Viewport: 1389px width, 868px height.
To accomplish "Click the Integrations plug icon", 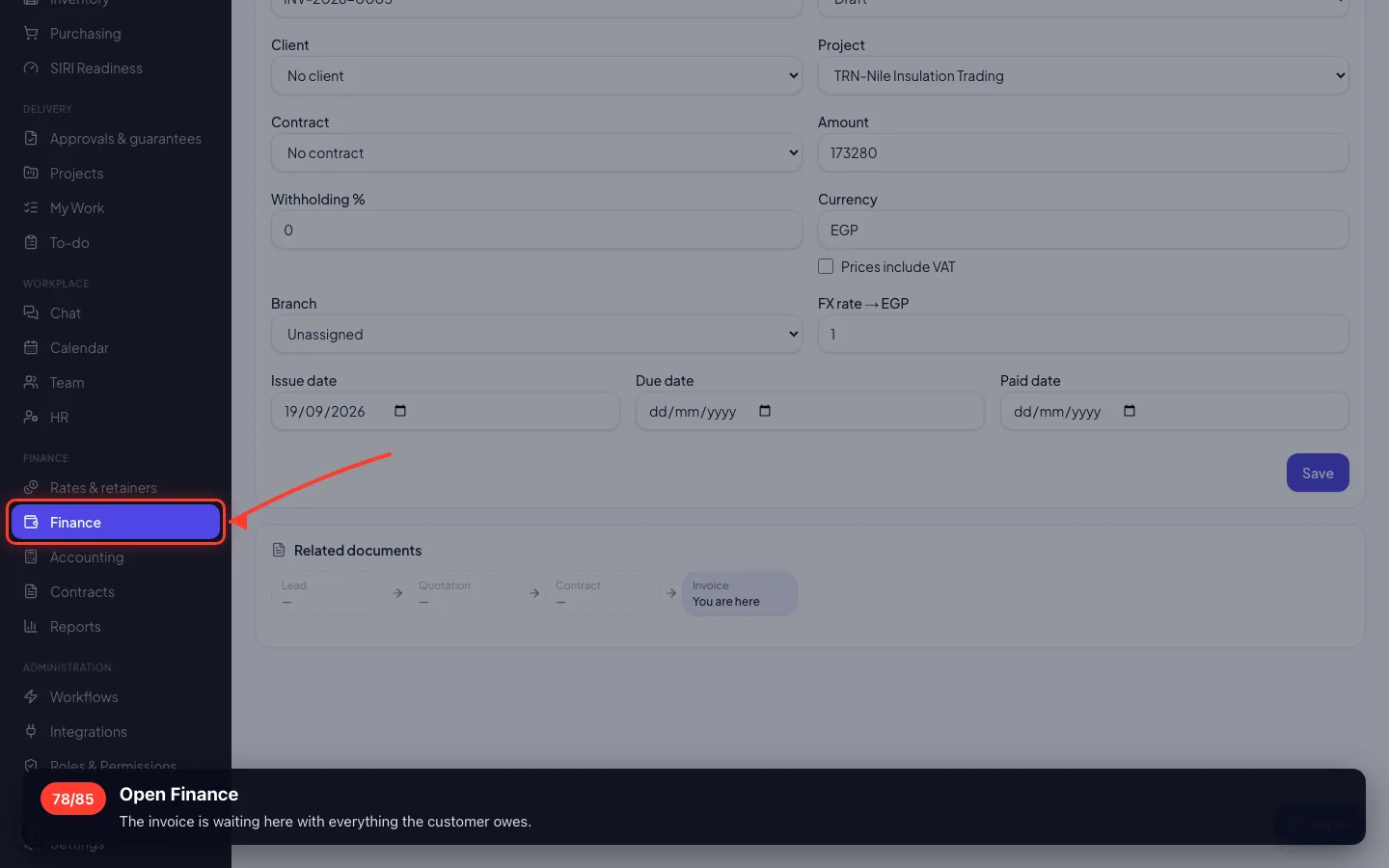I will click(x=31, y=732).
